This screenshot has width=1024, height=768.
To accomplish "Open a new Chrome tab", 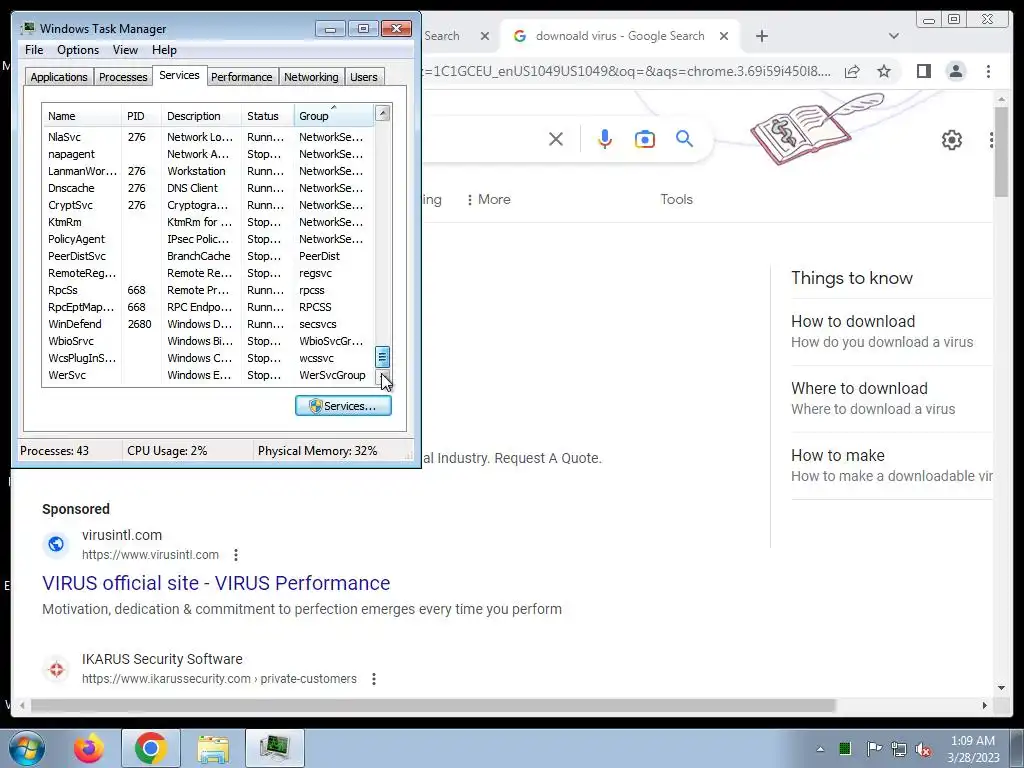I will click(x=761, y=36).
